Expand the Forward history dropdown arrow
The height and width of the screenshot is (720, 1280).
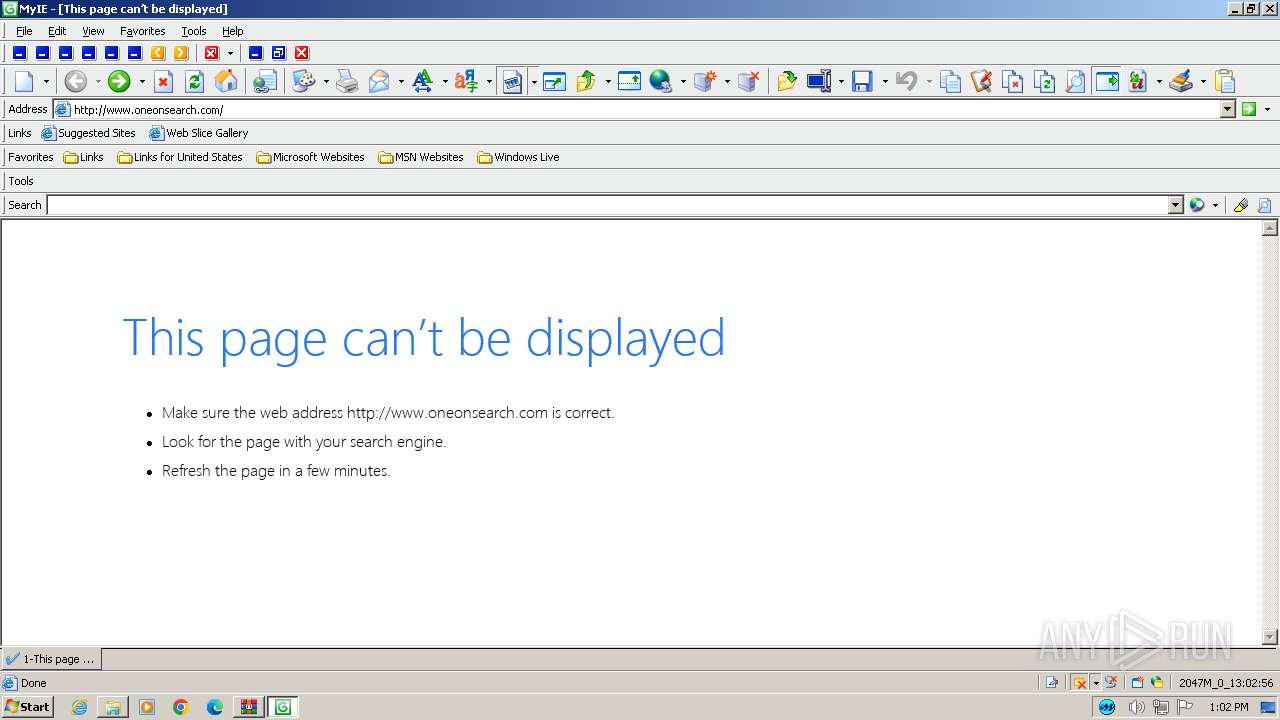point(142,82)
